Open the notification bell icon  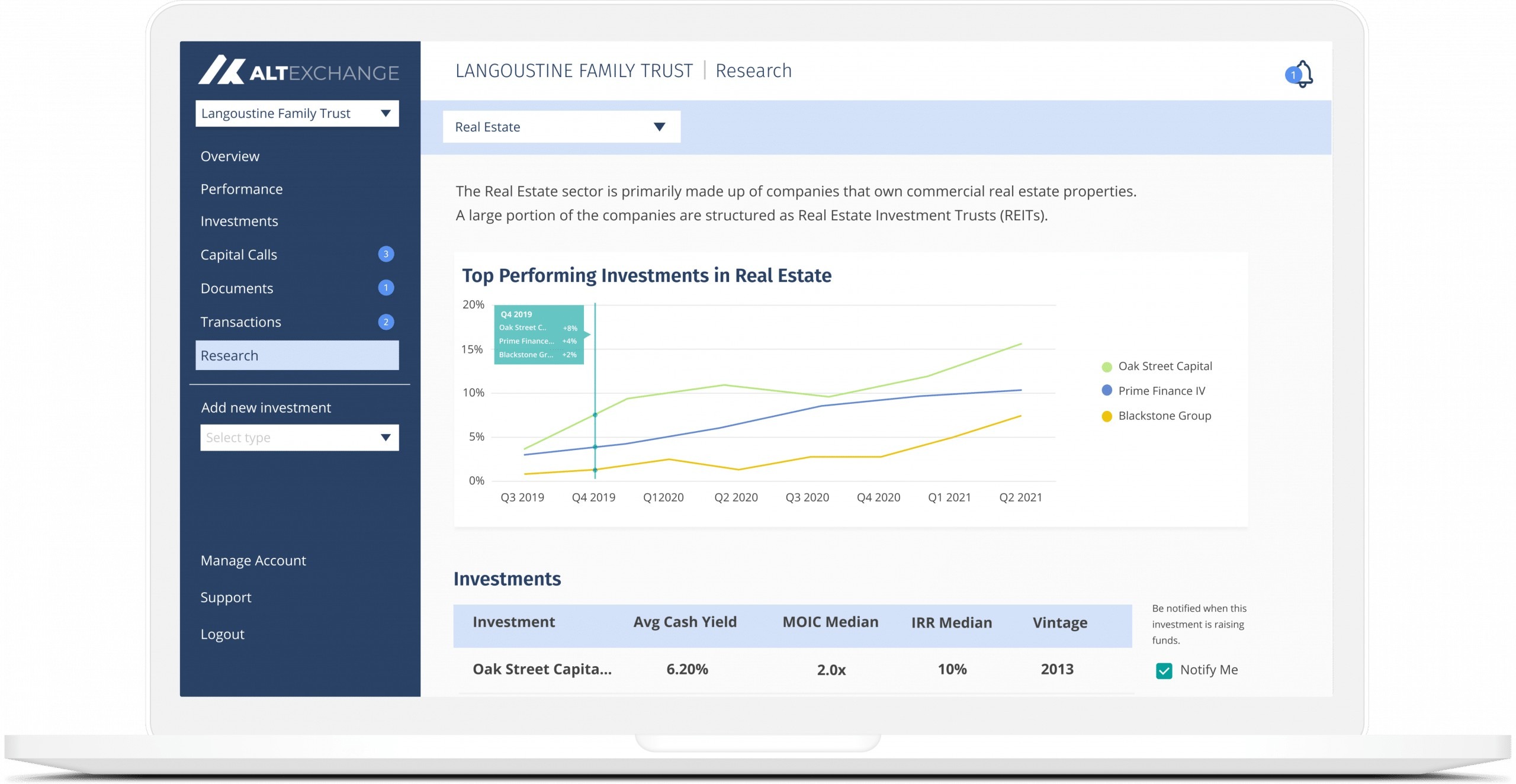coord(1300,74)
